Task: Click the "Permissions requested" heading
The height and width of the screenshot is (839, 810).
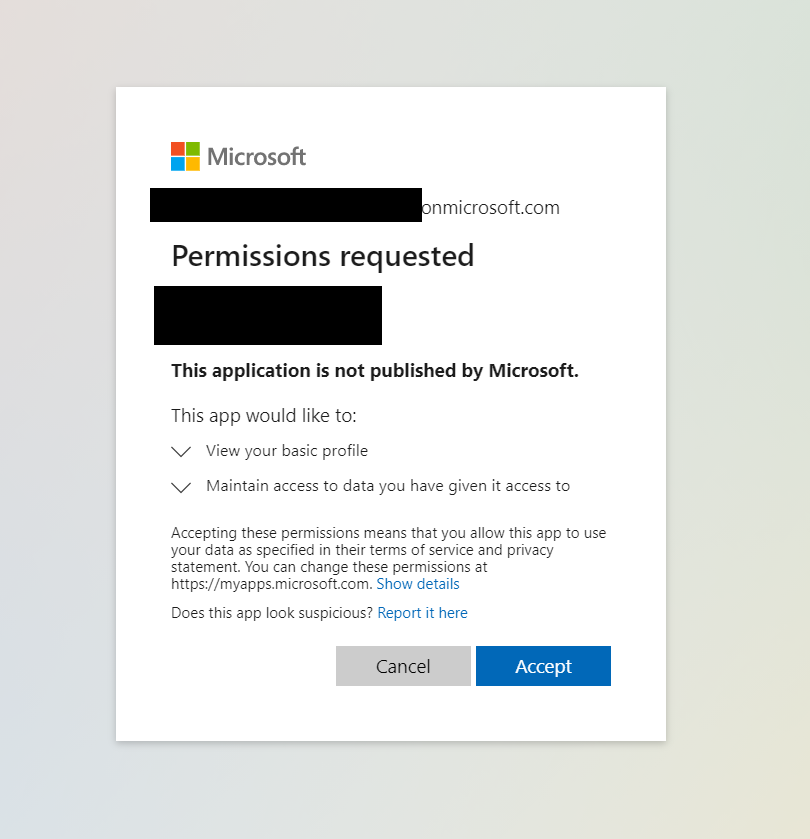Action: pos(322,256)
